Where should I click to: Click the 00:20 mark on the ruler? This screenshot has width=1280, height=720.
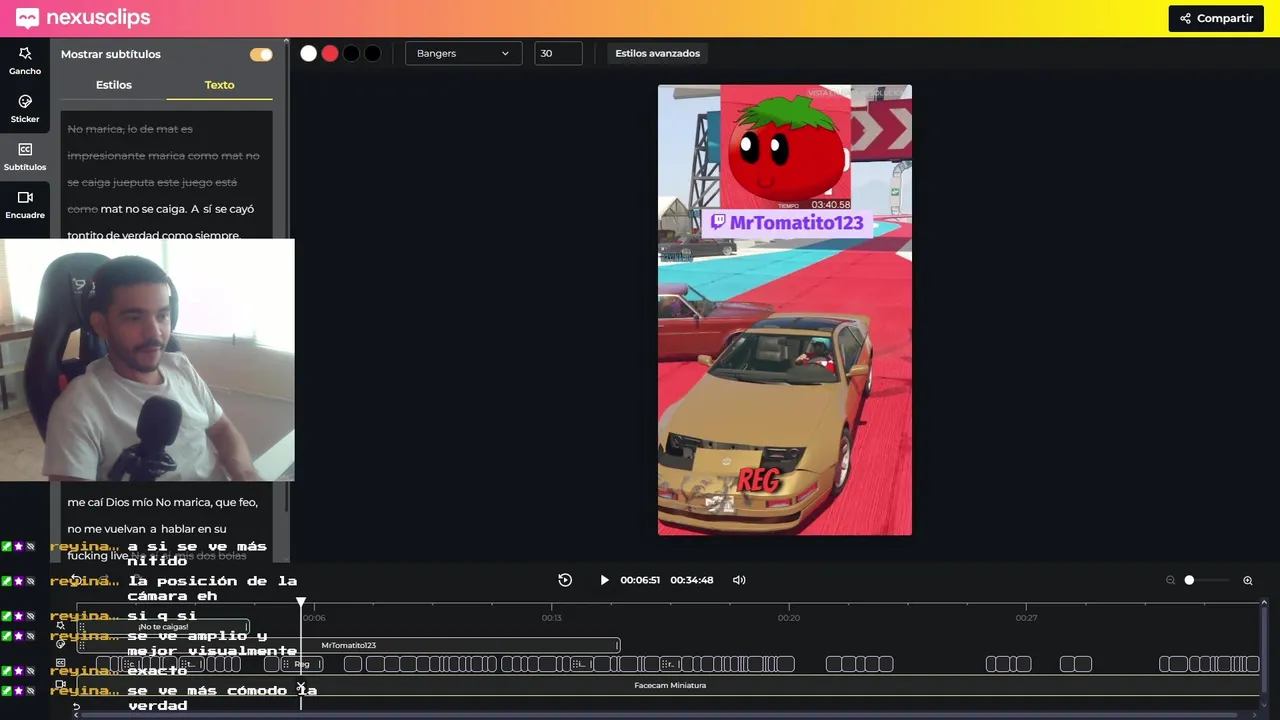point(789,618)
